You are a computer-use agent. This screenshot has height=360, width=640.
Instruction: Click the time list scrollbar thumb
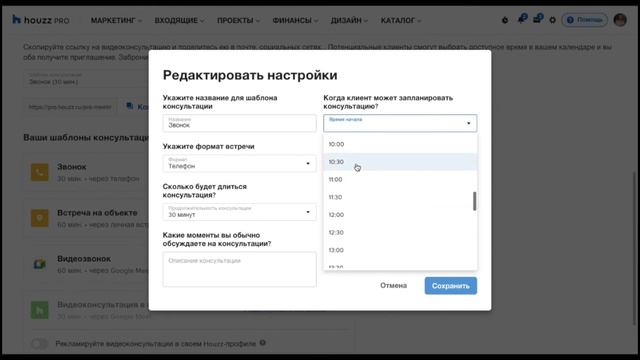click(474, 201)
